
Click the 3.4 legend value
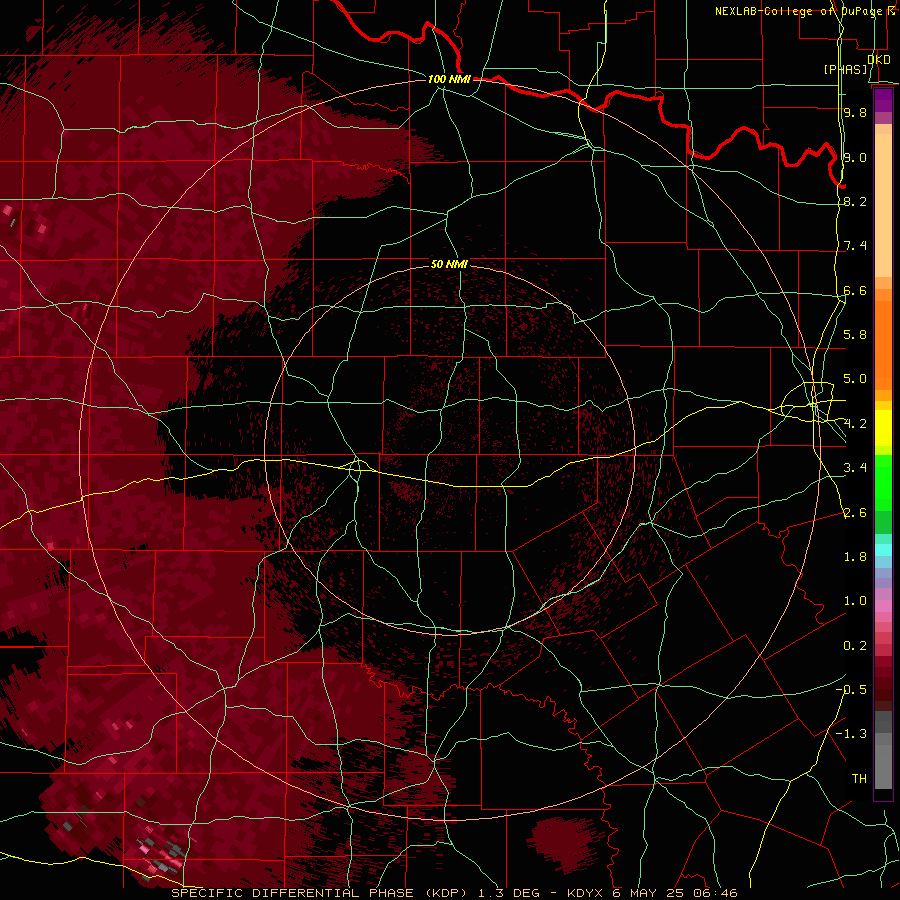855,468
